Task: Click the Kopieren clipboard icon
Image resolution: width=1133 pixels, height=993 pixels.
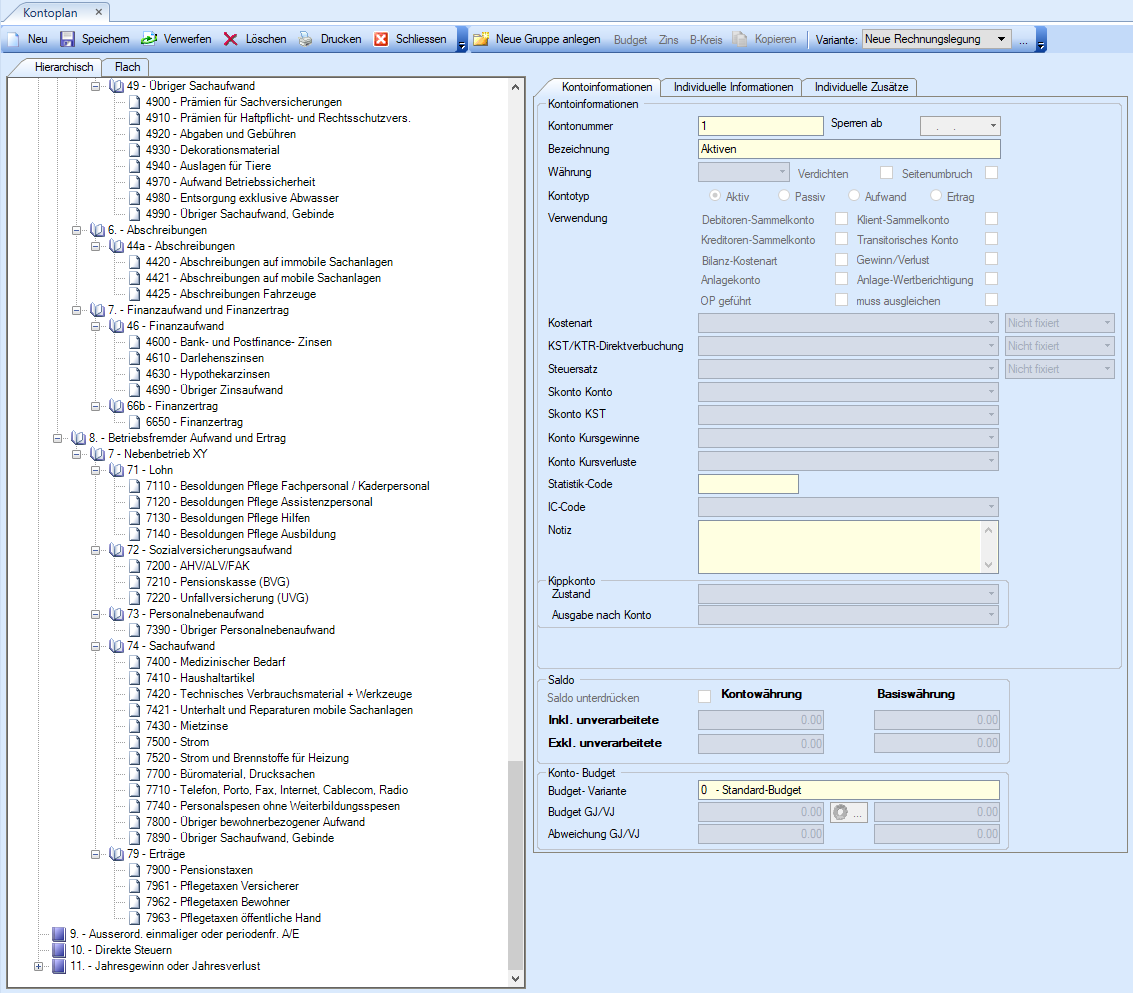Action: coord(740,39)
